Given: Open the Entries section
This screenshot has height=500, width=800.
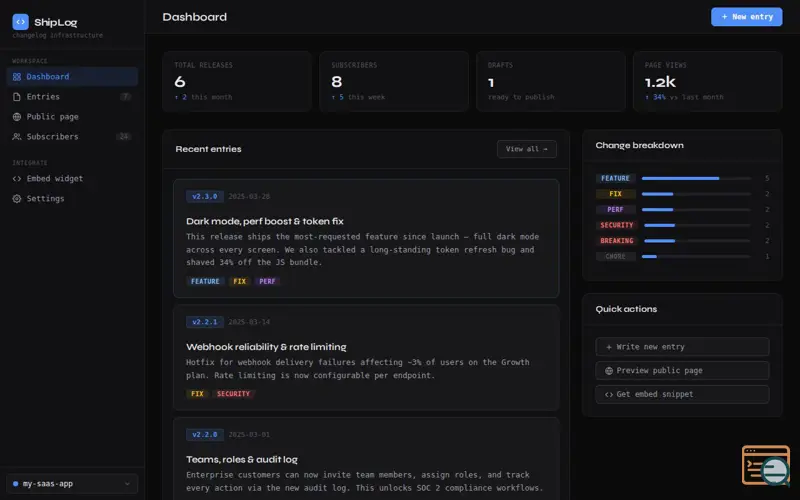Looking at the screenshot, I should (72, 96).
